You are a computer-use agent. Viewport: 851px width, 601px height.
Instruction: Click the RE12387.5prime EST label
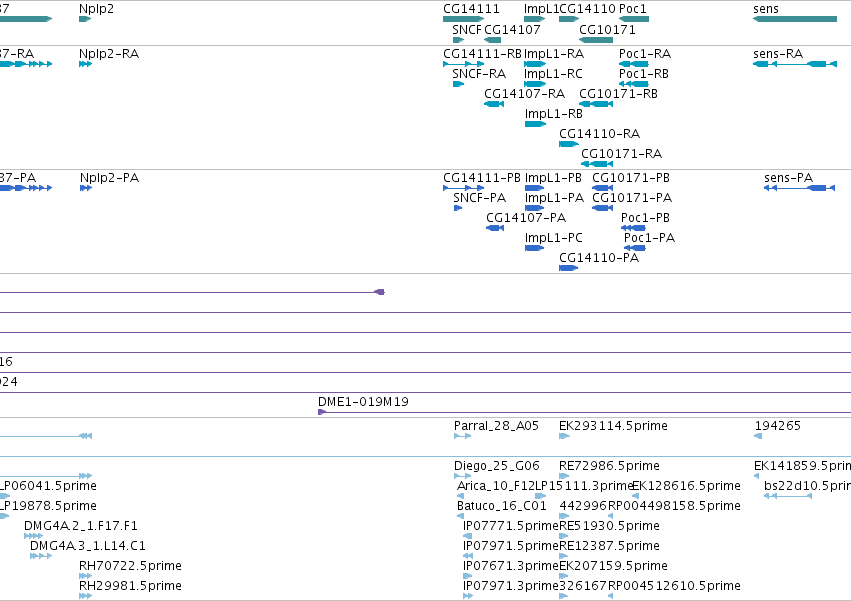click(x=609, y=546)
